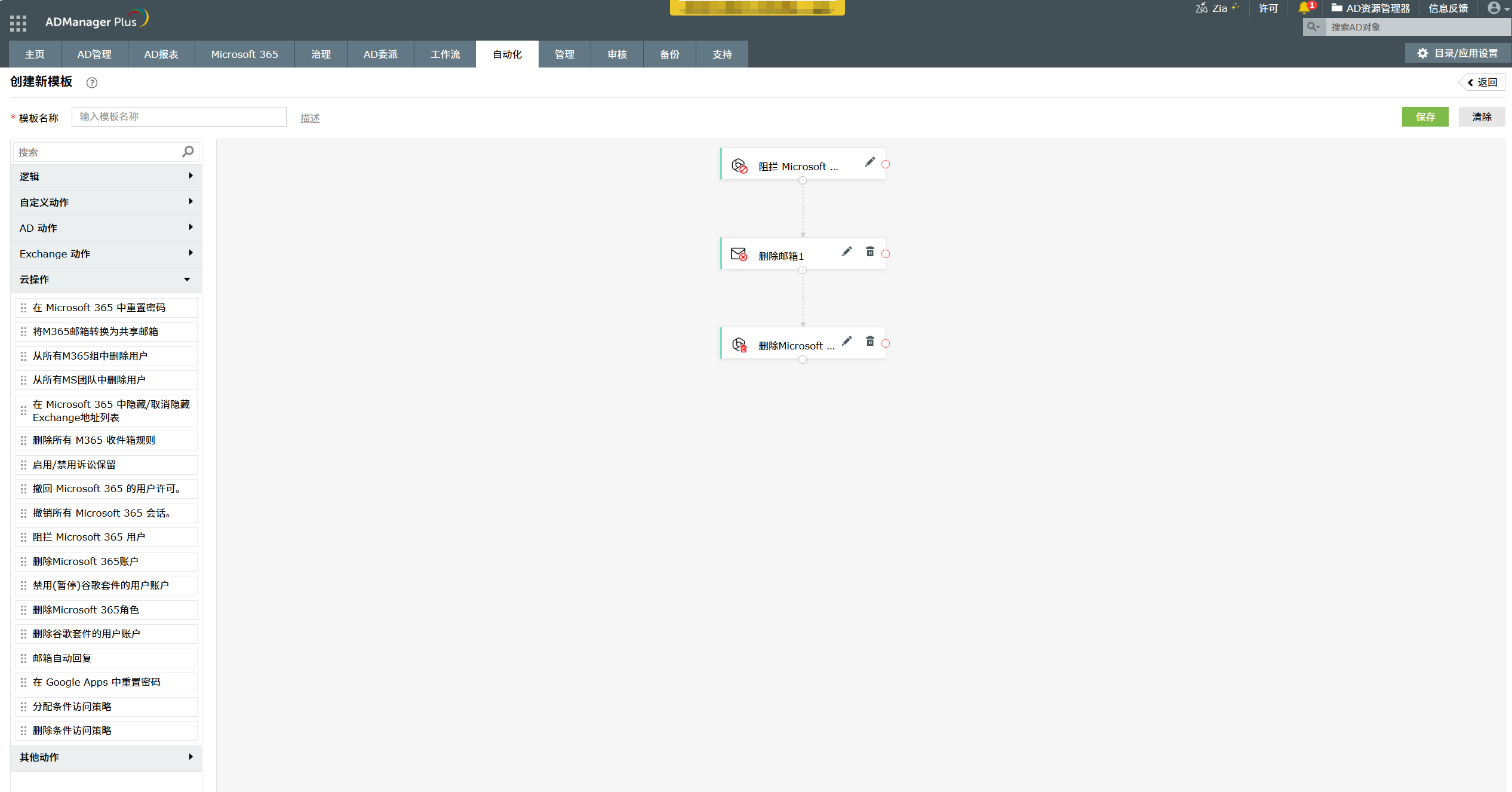Click the 保存 button

[1425, 116]
